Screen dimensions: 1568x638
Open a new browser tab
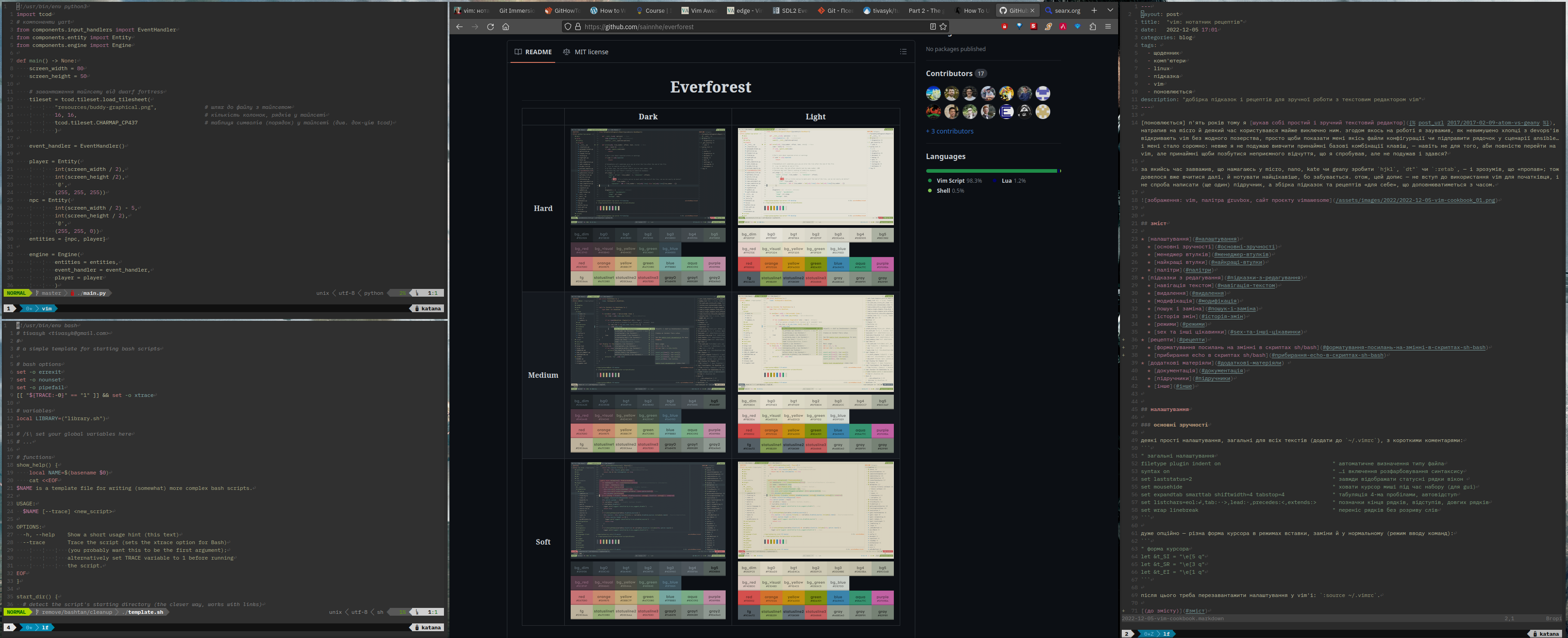[1094, 10]
